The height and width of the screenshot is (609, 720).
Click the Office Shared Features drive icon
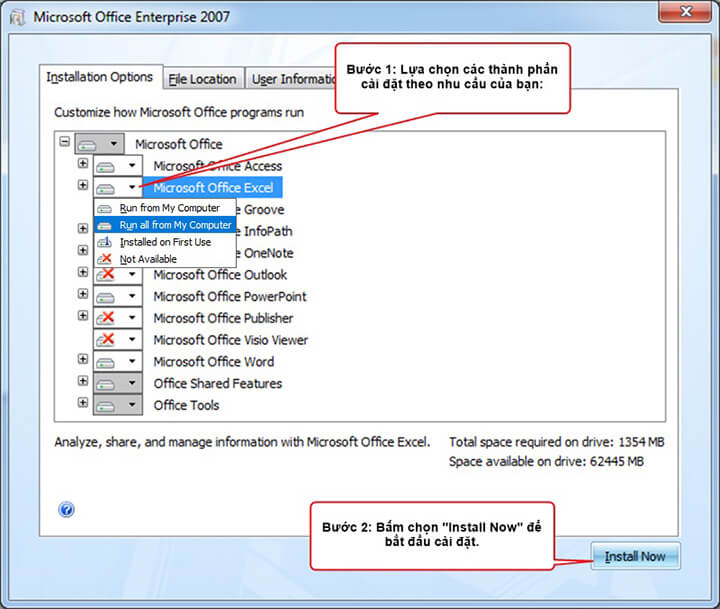pos(107,383)
